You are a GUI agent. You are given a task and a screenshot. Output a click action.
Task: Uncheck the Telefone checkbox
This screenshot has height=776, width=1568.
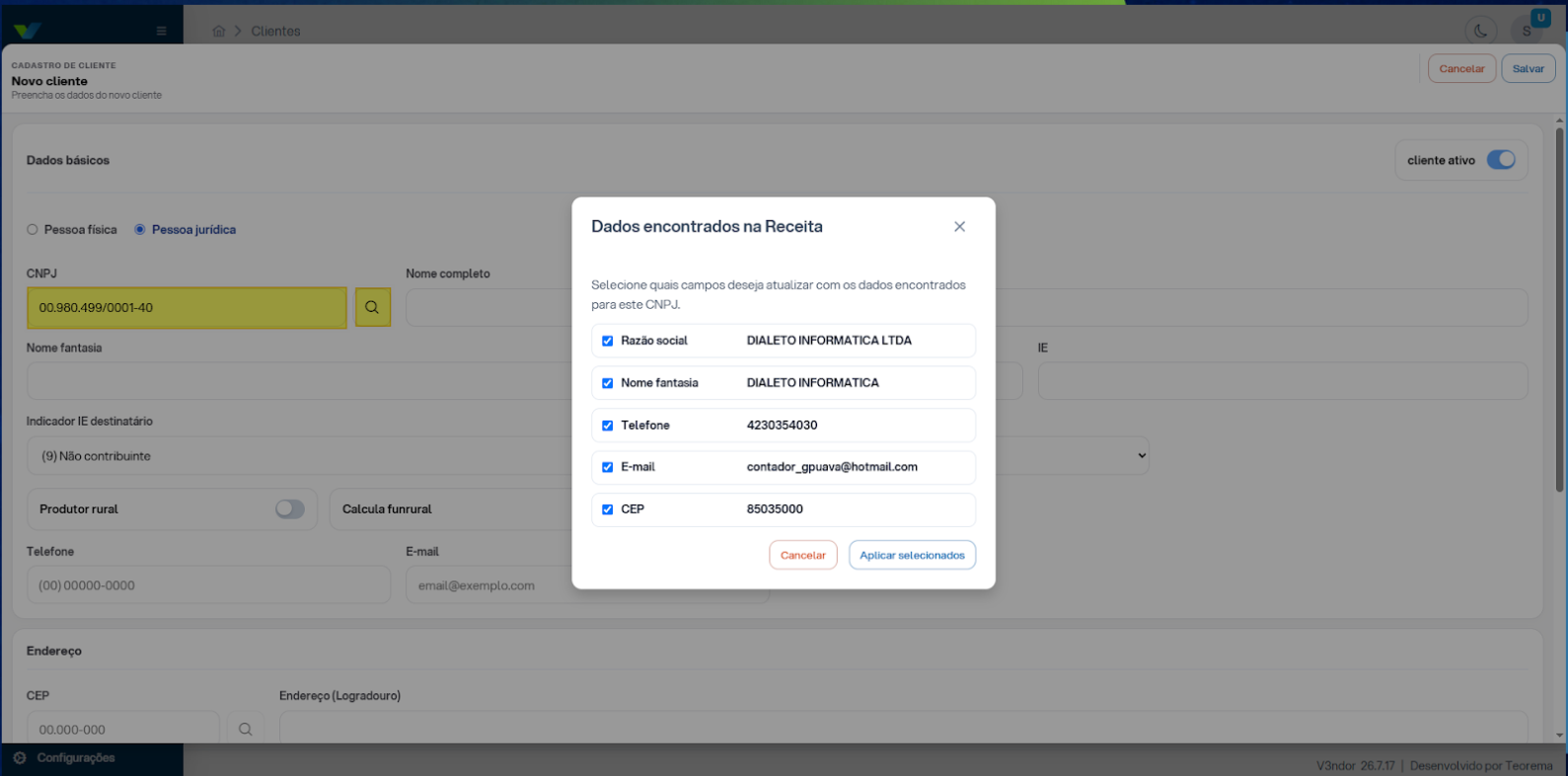pyautogui.click(x=608, y=426)
